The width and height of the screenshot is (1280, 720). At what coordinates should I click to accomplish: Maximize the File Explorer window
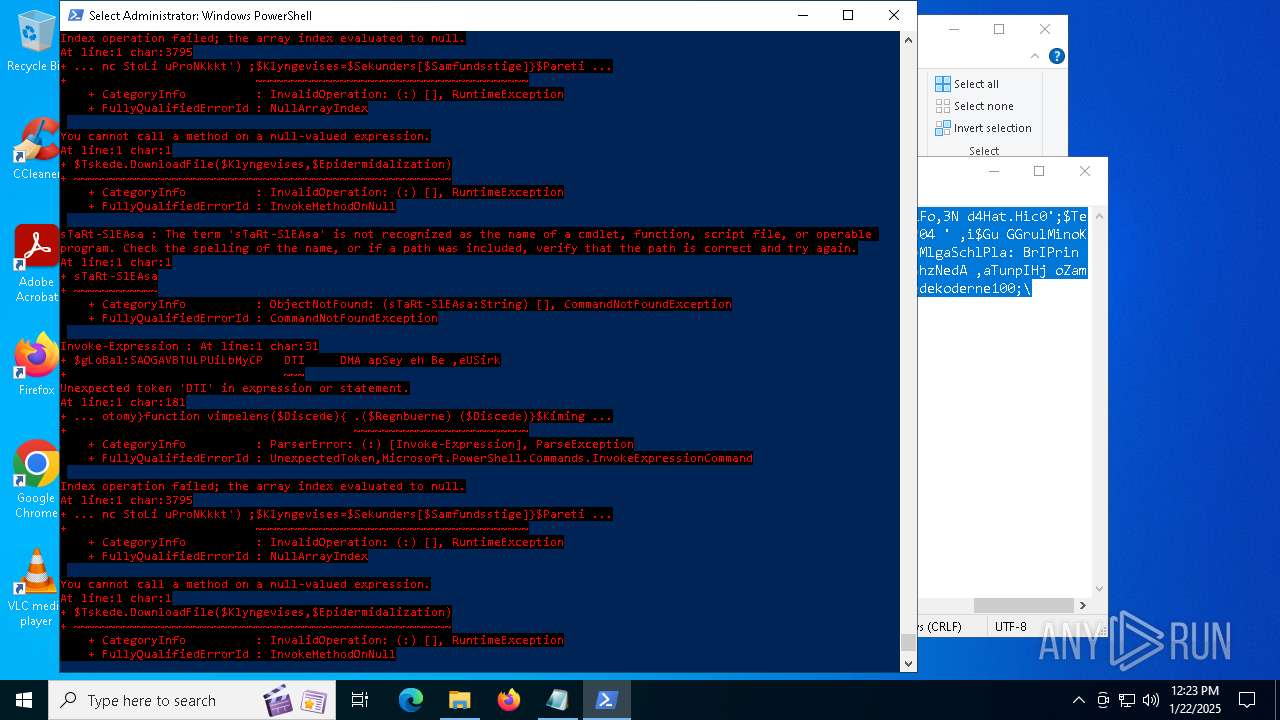point(999,29)
